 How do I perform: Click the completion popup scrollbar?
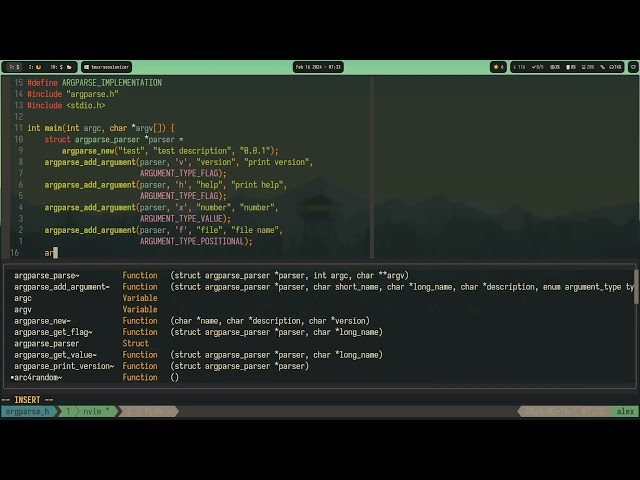click(636, 287)
